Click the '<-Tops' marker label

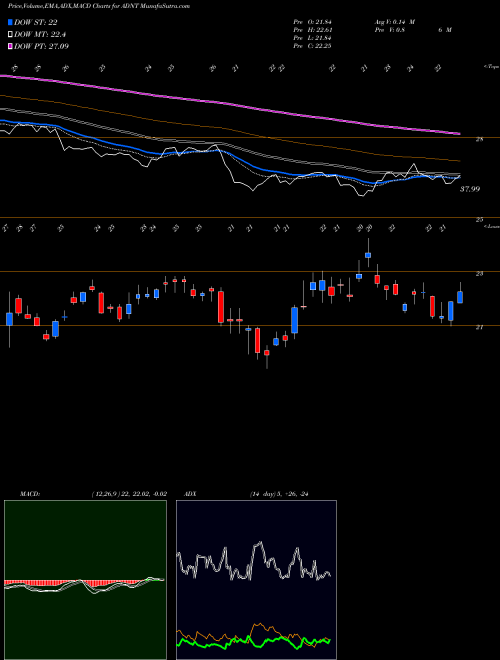click(x=491, y=67)
